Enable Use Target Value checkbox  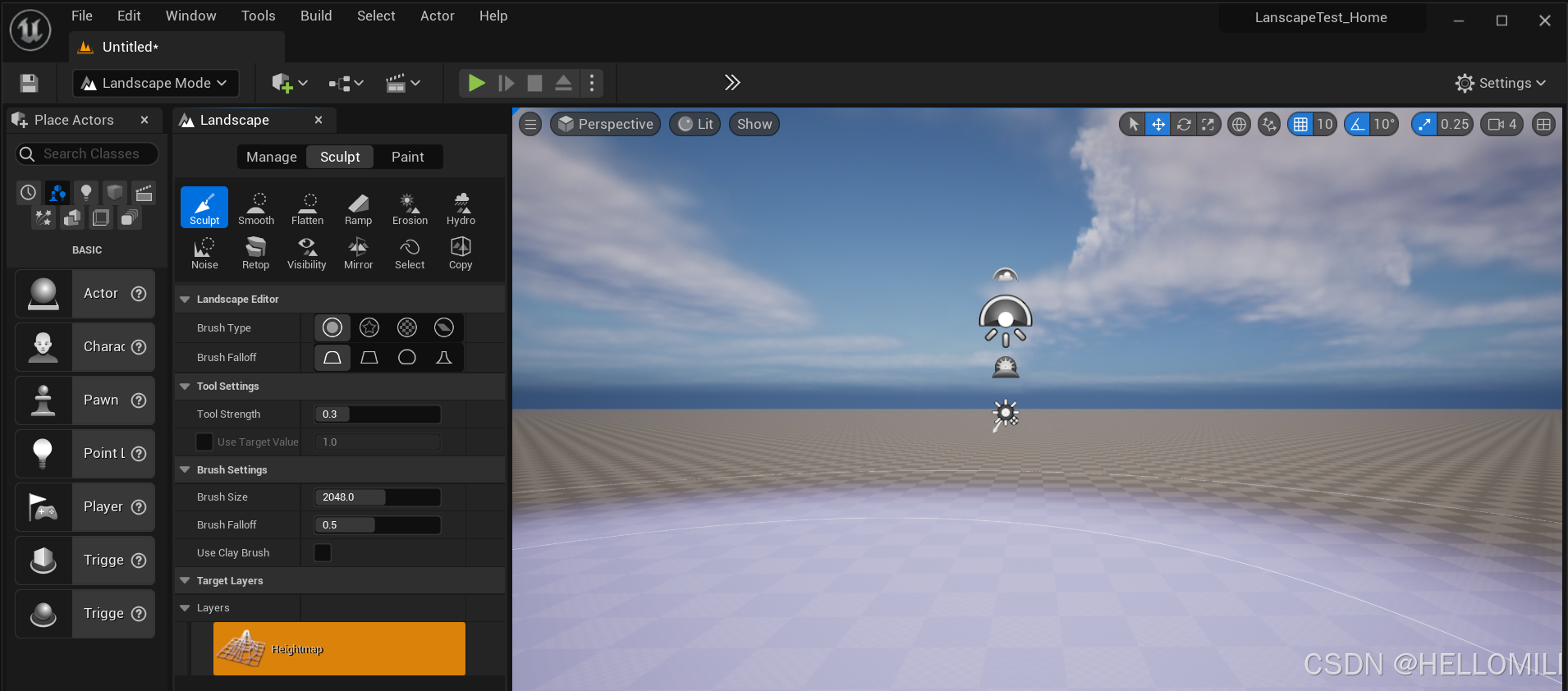[x=204, y=442]
